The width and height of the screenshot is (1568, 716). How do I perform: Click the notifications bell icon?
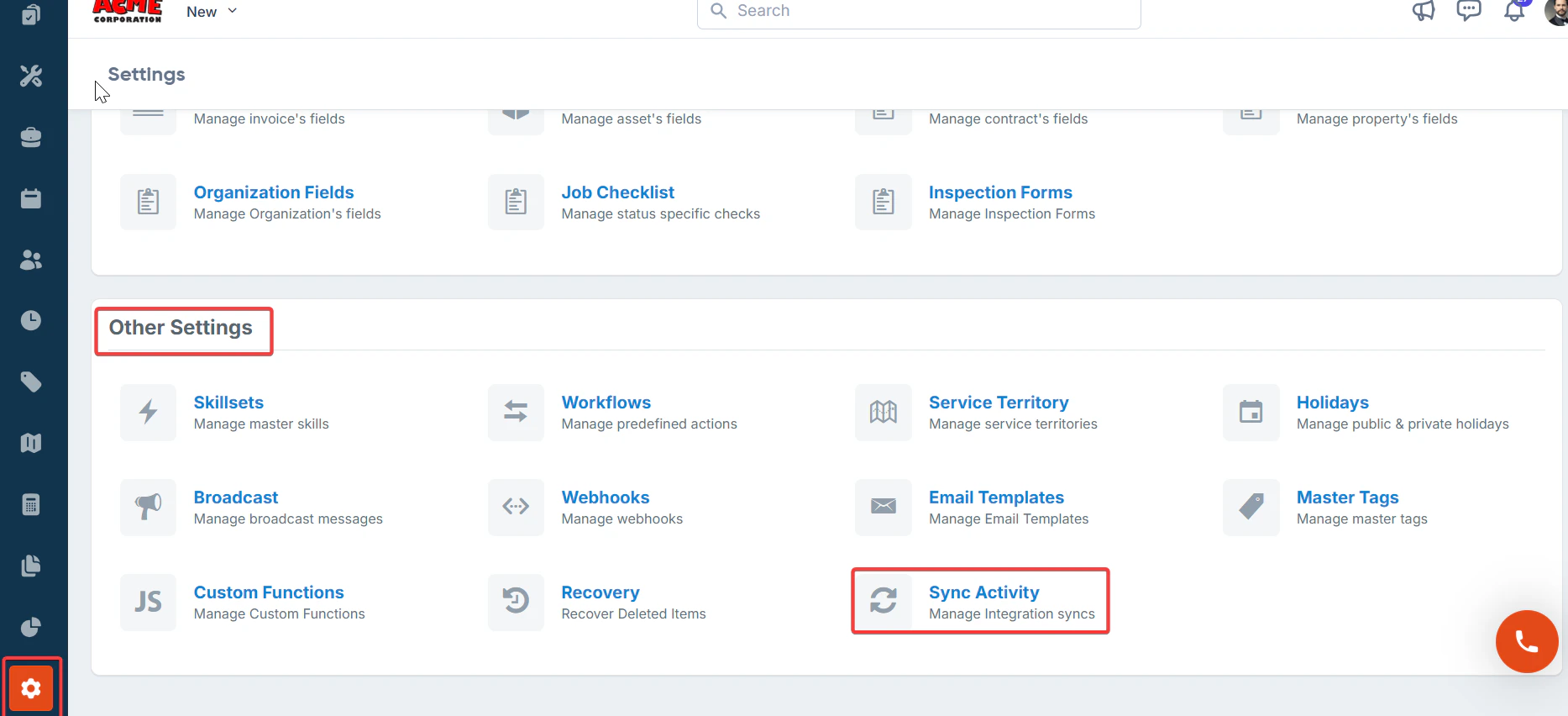coord(1514,11)
